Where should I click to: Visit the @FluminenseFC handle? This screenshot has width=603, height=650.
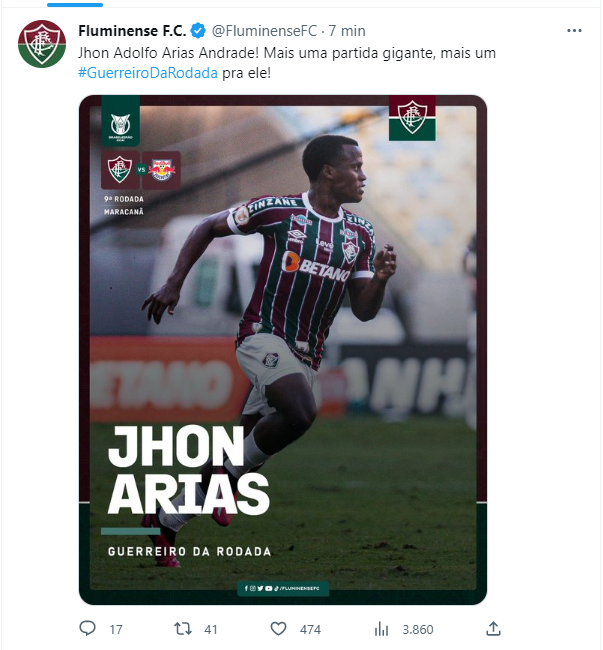264,31
